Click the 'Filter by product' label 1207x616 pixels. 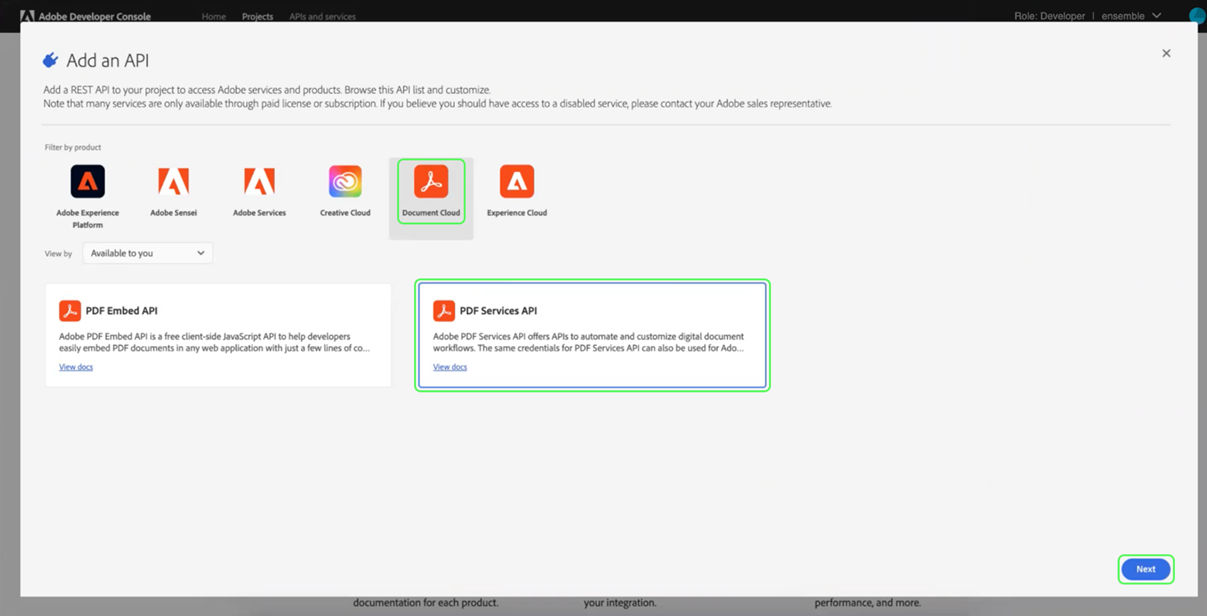[x=73, y=147]
